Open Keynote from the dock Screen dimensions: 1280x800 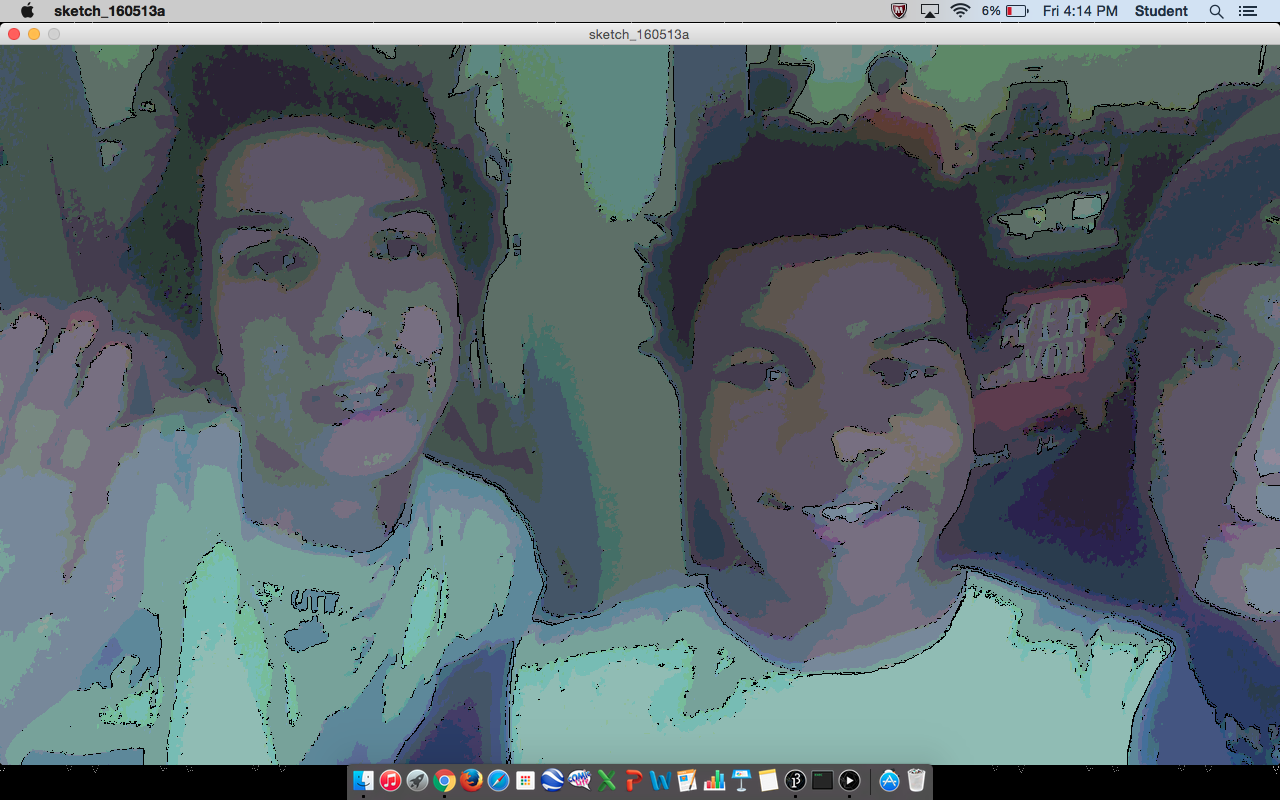(x=741, y=780)
